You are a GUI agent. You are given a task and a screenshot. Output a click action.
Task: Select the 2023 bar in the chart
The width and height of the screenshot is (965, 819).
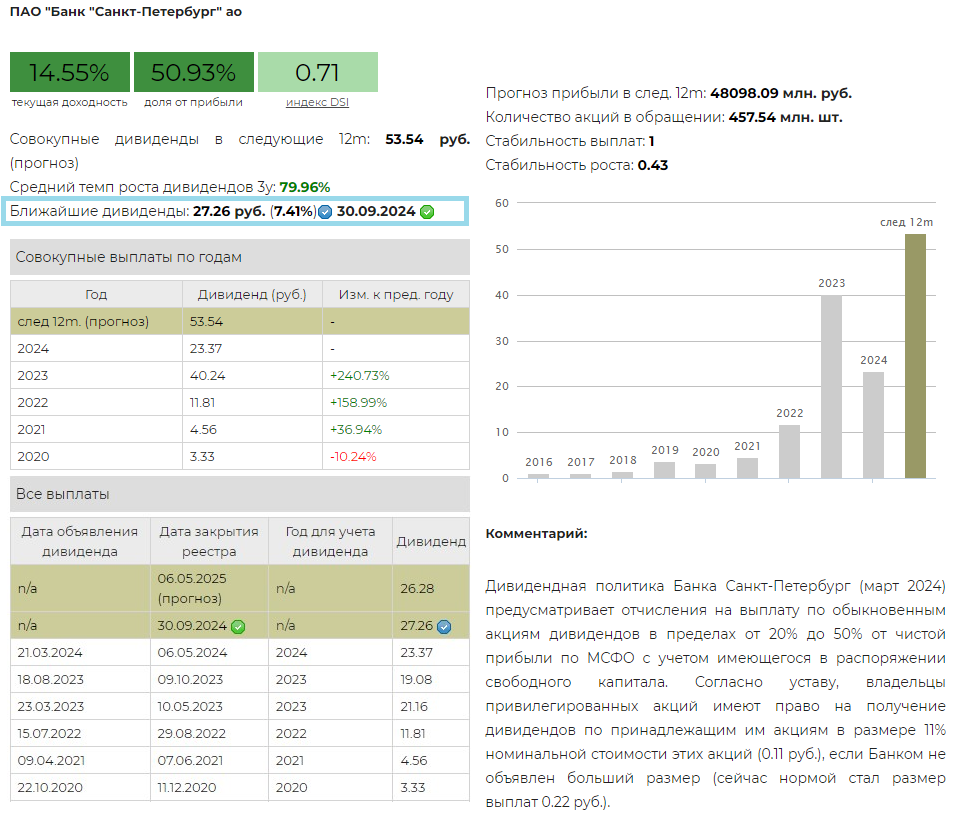(831, 386)
